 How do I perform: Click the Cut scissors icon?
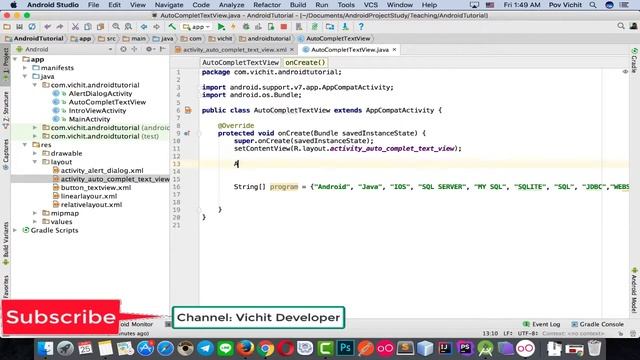point(75,27)
